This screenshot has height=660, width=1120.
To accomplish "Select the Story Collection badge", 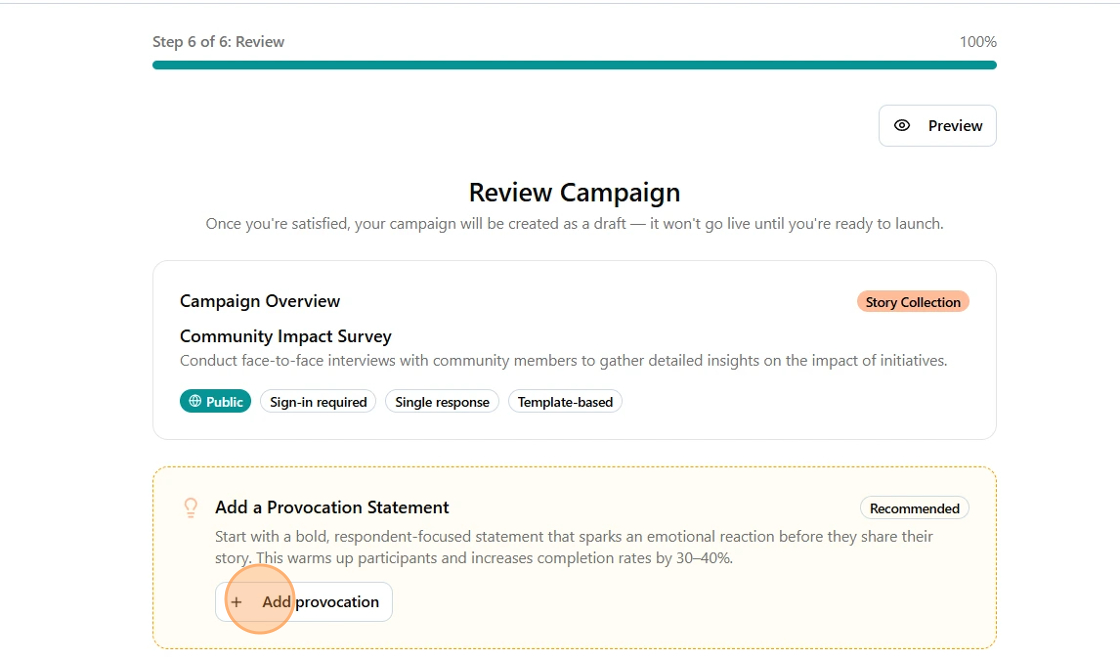I will pos(913,302).
